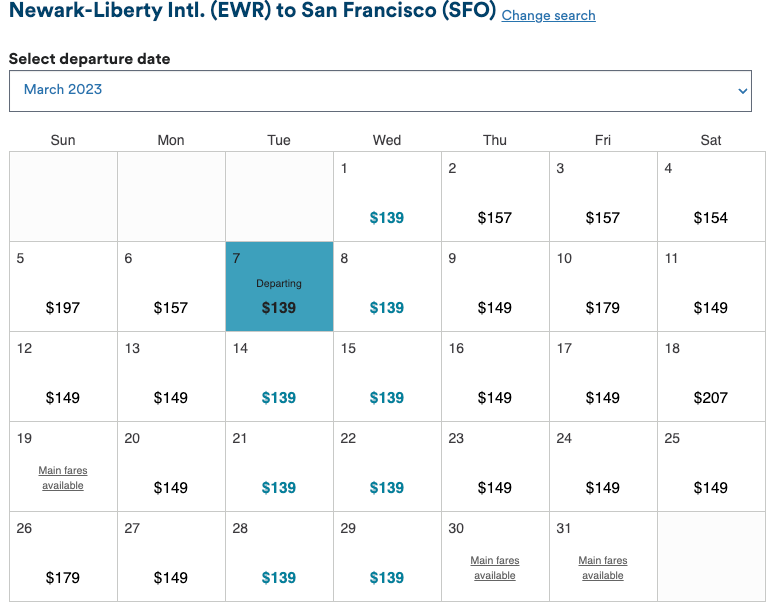Open the March 2023 month dropdown
770x608 pixels.
[x=380, y=91]
